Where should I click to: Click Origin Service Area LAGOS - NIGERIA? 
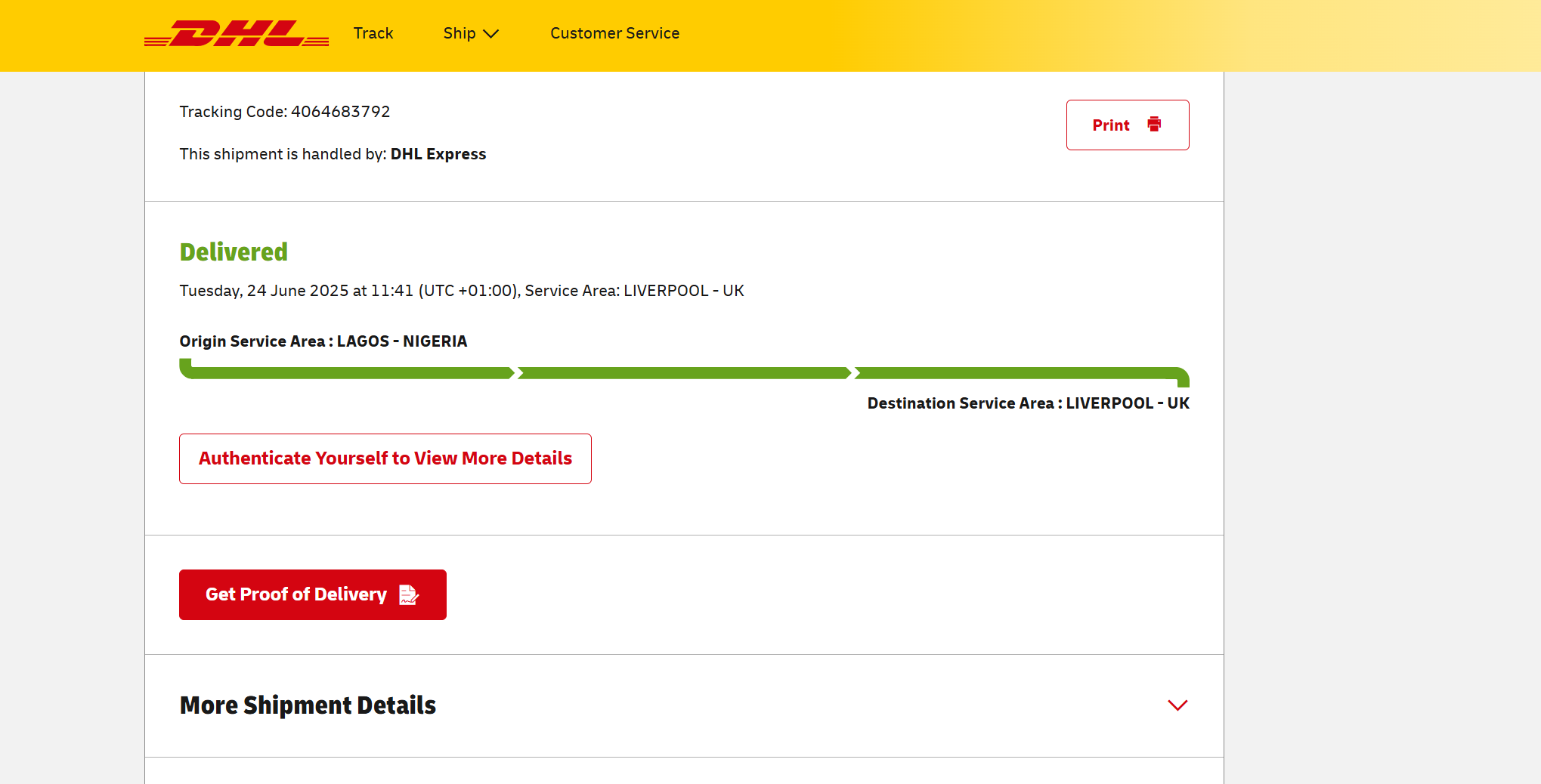point(323,341)
